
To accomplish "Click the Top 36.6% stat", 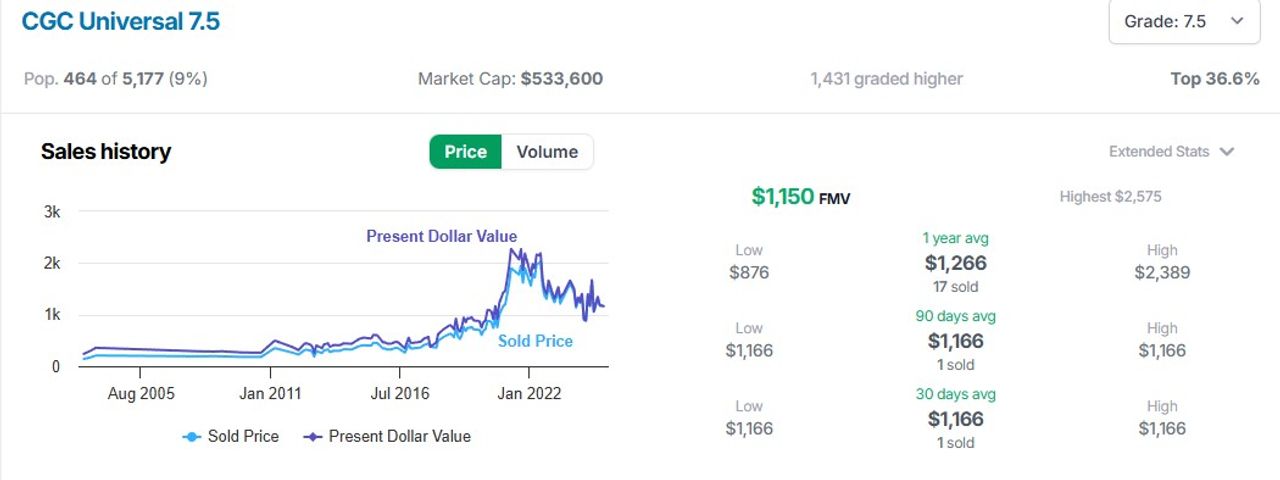I will pos(1215,79).
